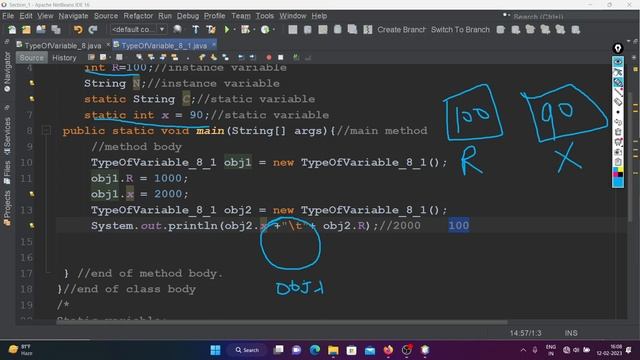Close the TypeOfVariable_8_1.java tab
This screenshot has width=640, height=360.
tap(213, 44)
